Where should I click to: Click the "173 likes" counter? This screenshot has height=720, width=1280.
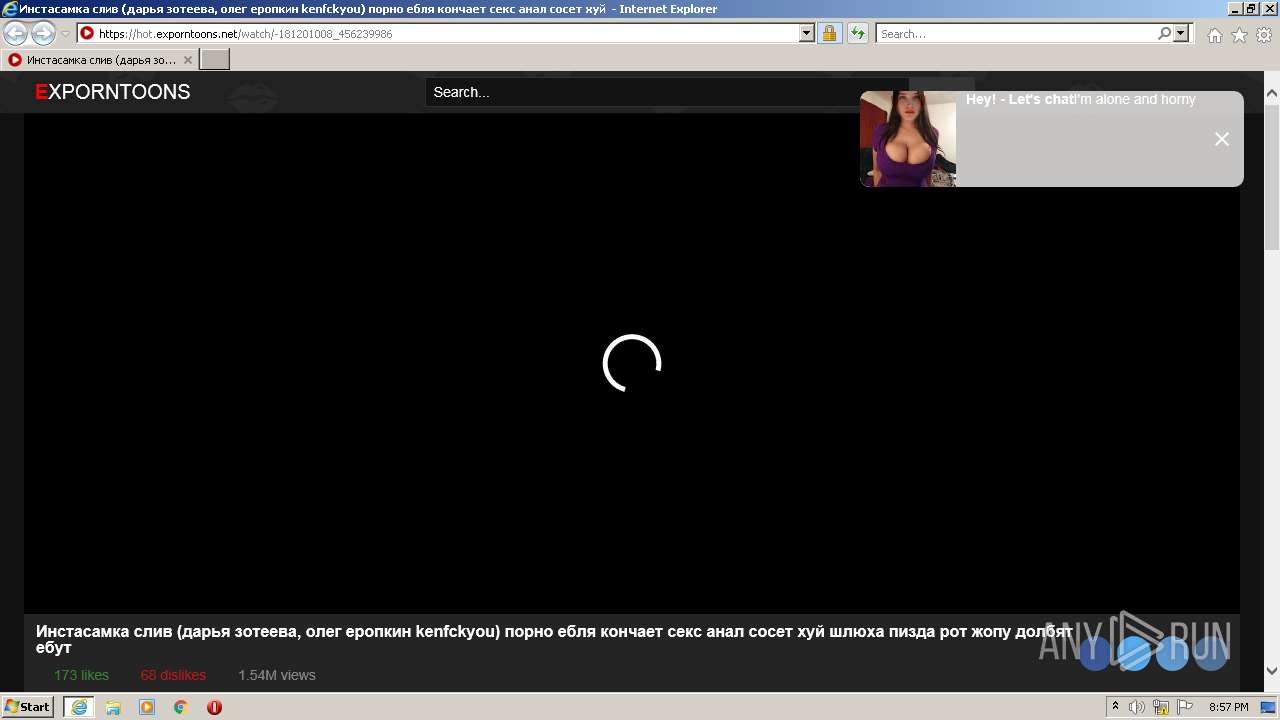tap(81, 675)
